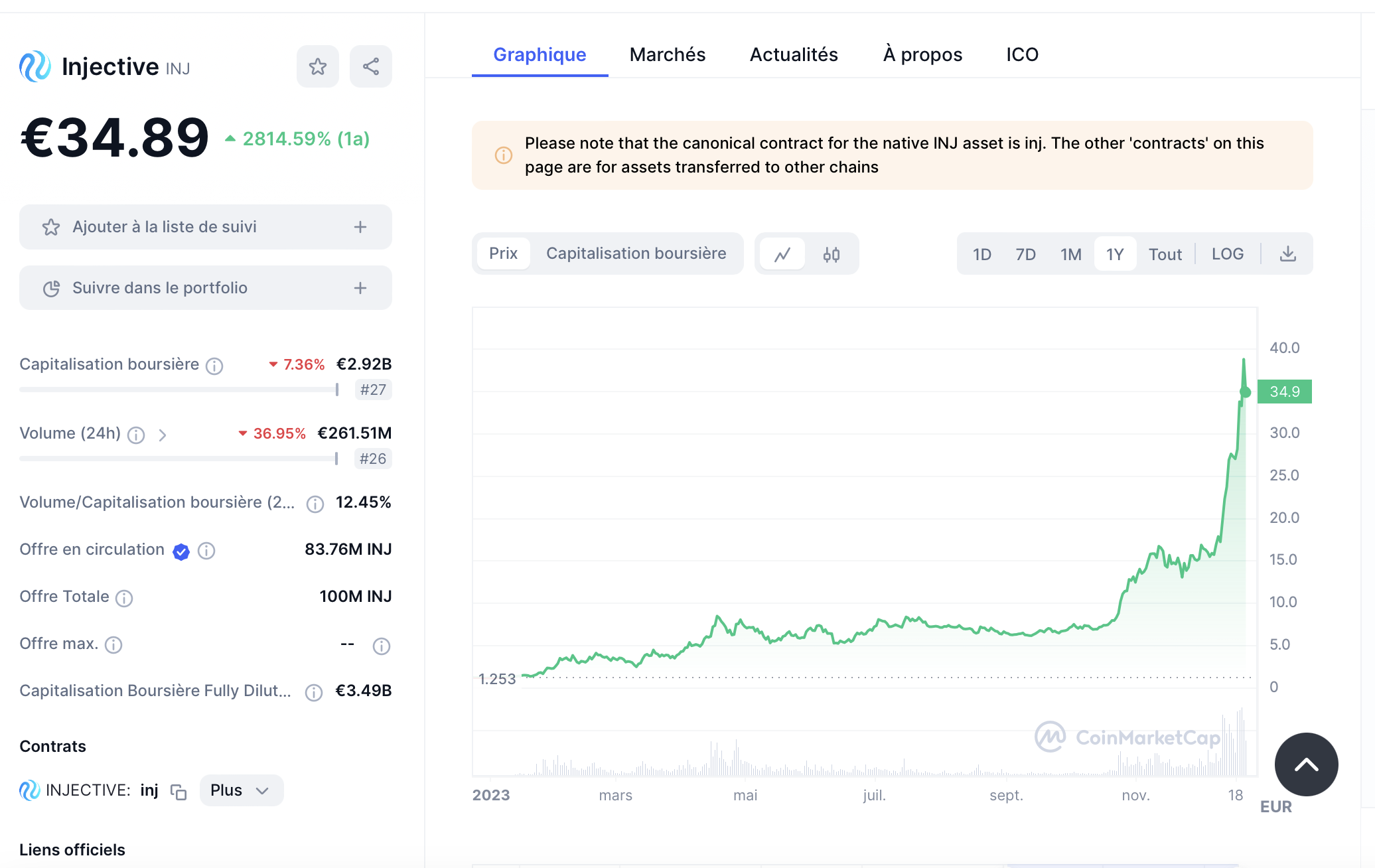Expand Volume (24h) chevron arrow
This screenshot has height=868, width=1375.
[x=163, y=435]
